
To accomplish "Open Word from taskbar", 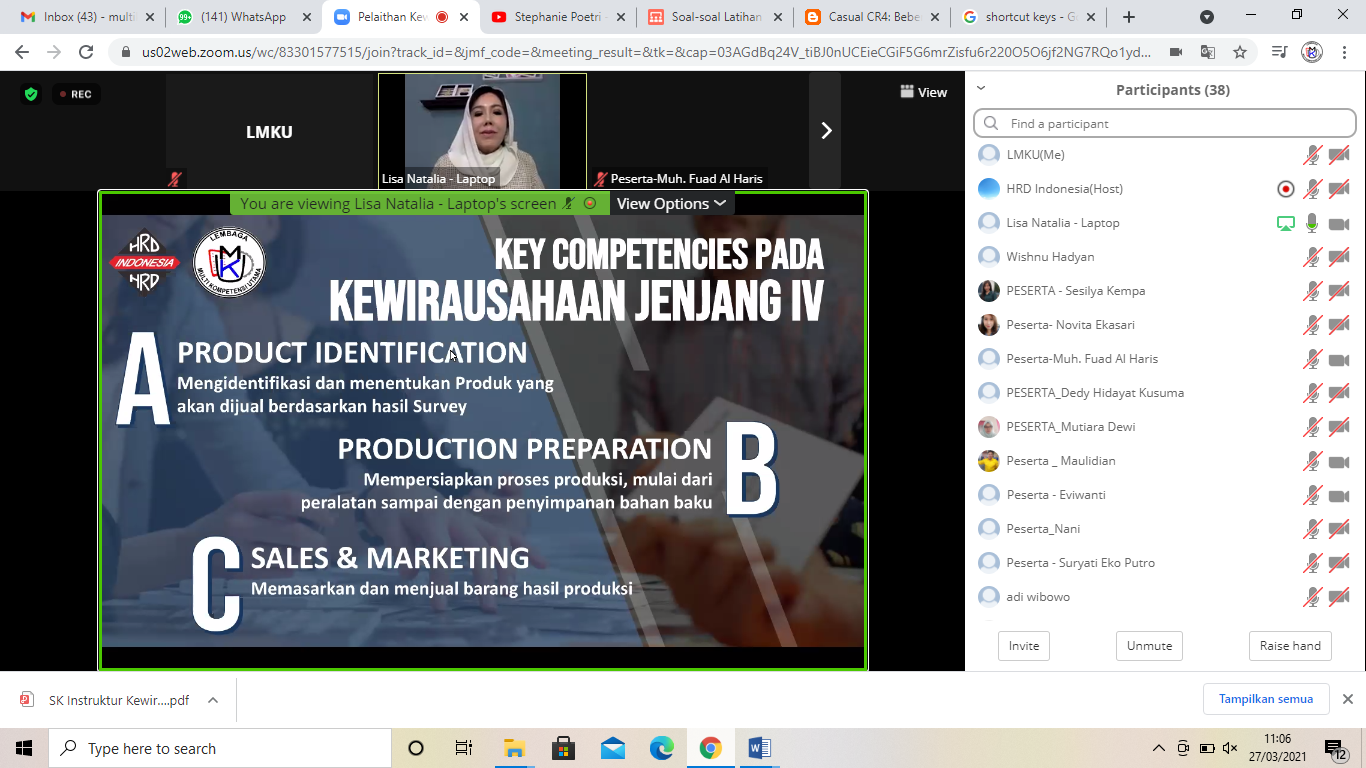I will [x=759, y=748].
